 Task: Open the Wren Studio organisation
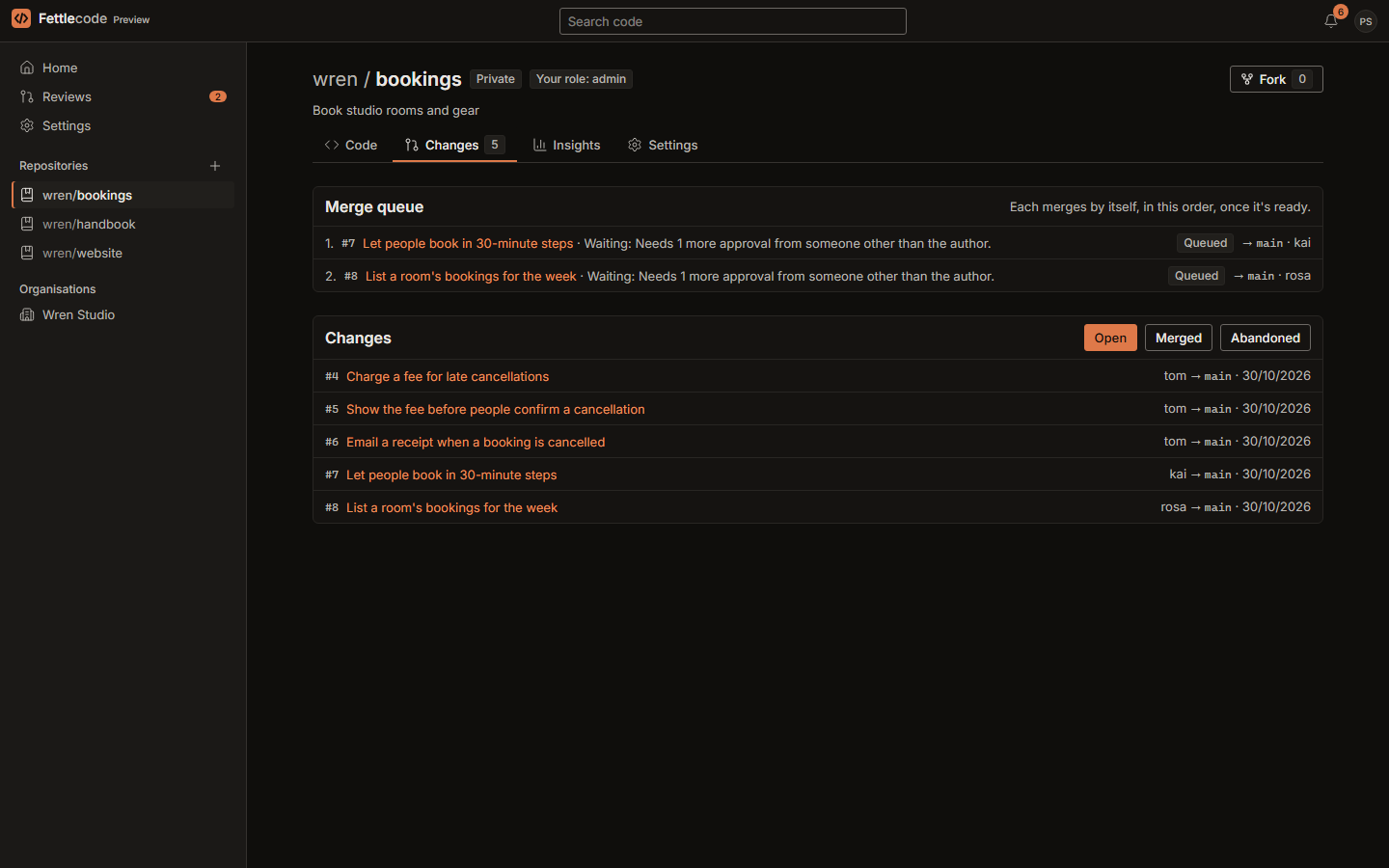click(x=123, y=314)
